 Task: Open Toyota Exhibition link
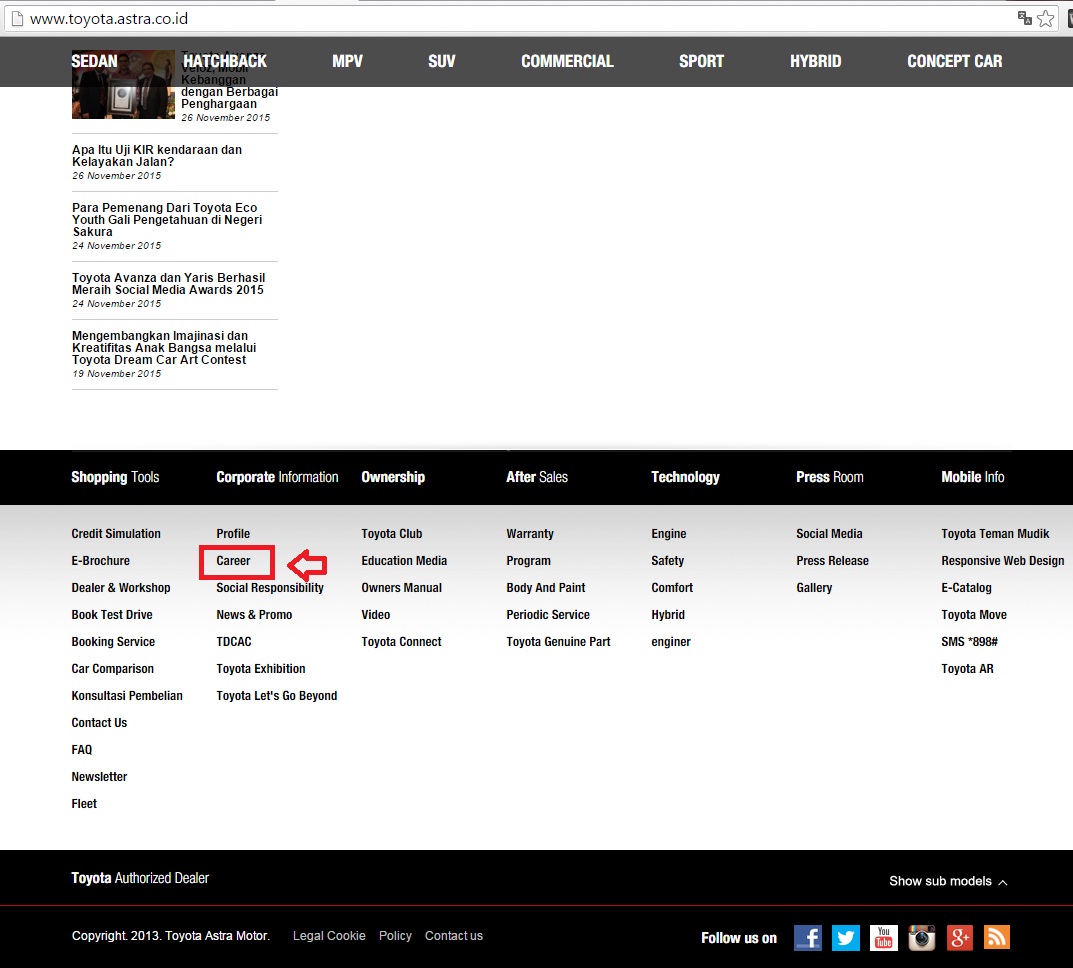click(261, 668)
